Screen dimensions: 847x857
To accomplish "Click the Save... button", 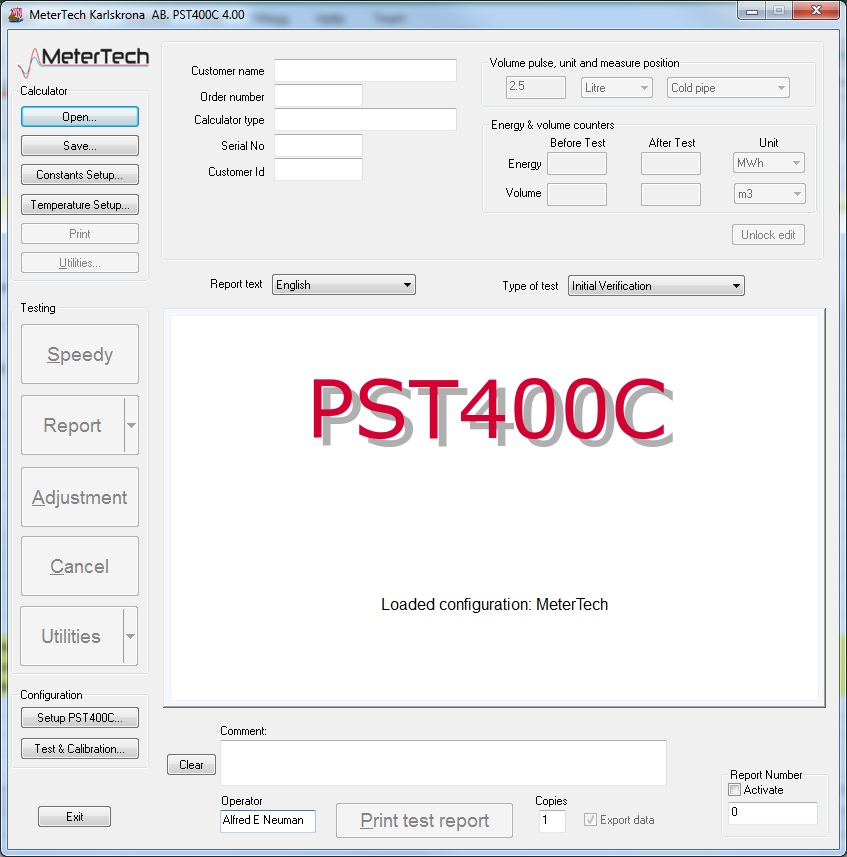I will pyautogui.click(x=80, y=146).
